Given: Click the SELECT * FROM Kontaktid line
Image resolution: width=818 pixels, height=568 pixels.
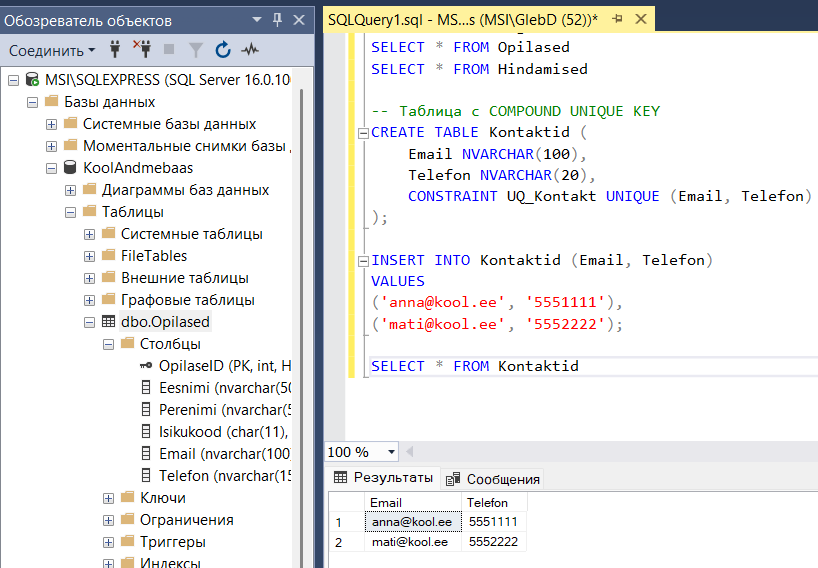Looking at the screenshot, I should pyautogui.click(x=475, y=366).
